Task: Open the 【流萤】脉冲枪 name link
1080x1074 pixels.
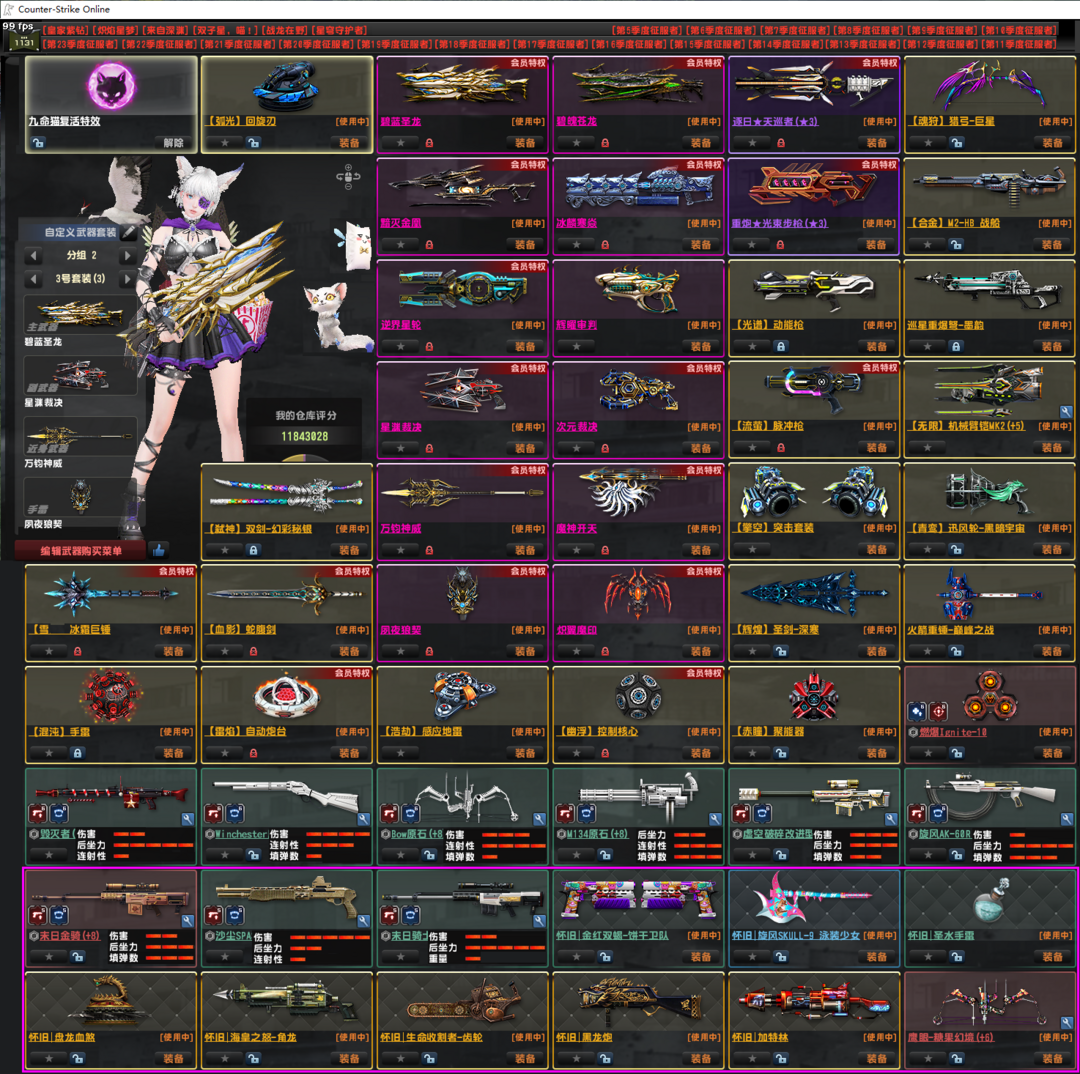Action: 769,426
